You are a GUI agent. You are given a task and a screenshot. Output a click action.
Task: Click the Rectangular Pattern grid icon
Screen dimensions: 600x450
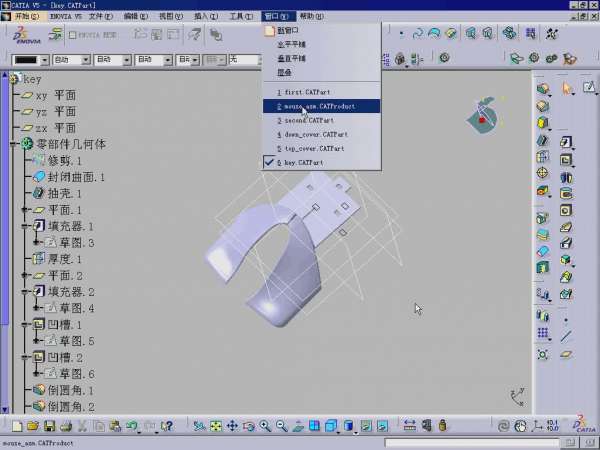(x=543, y=333)
